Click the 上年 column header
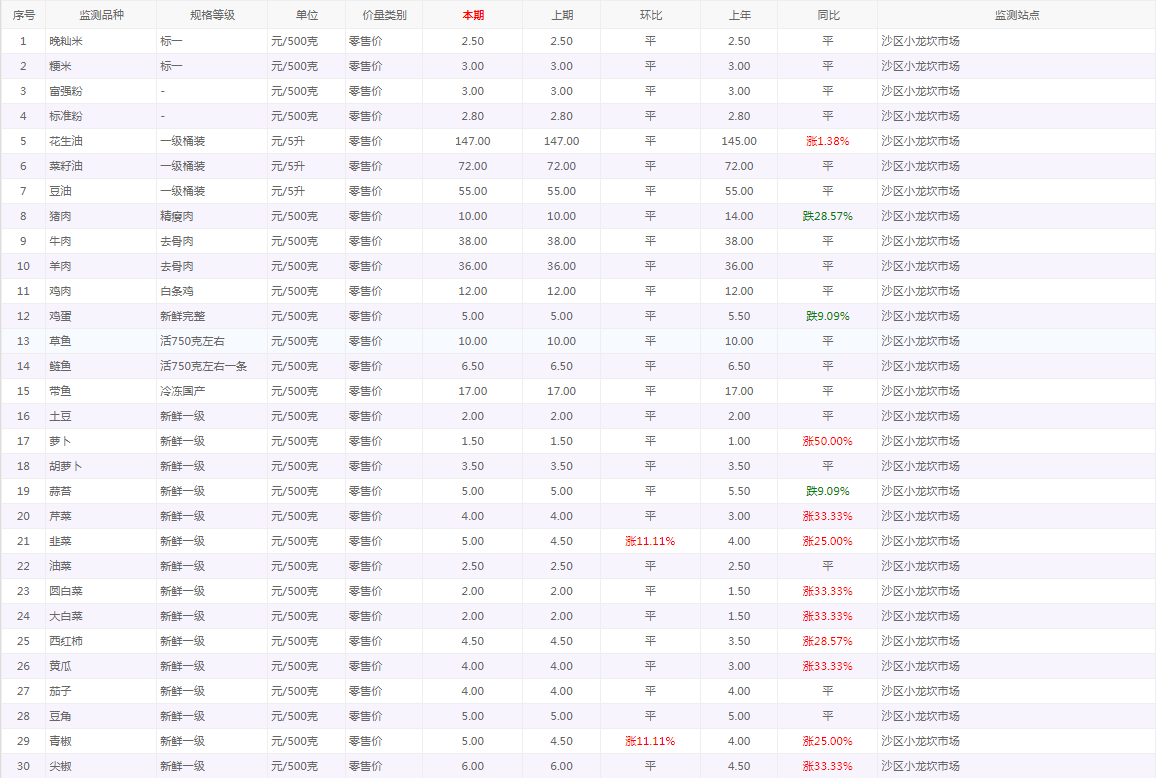Image resolution: width=1156 pixels, height=778 pixels. coord(739,15)
